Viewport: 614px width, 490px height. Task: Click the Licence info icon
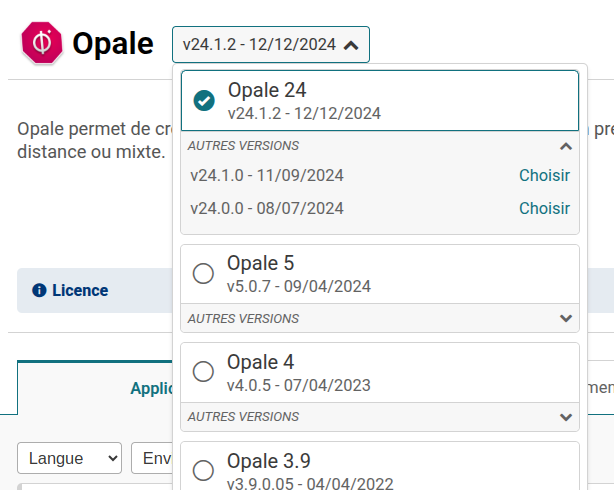[39, 290]
